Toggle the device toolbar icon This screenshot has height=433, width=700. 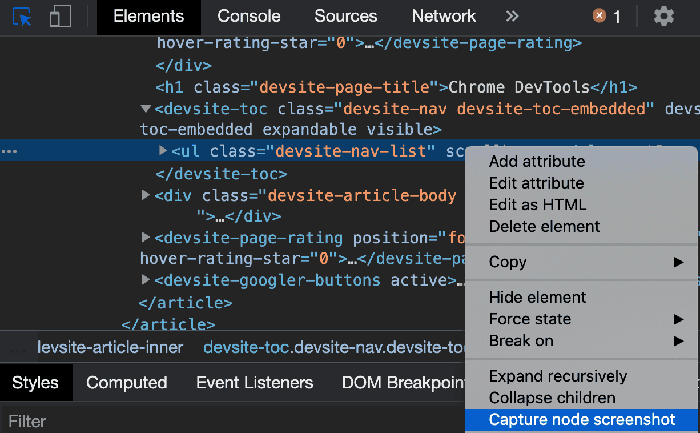coord(60,16)
